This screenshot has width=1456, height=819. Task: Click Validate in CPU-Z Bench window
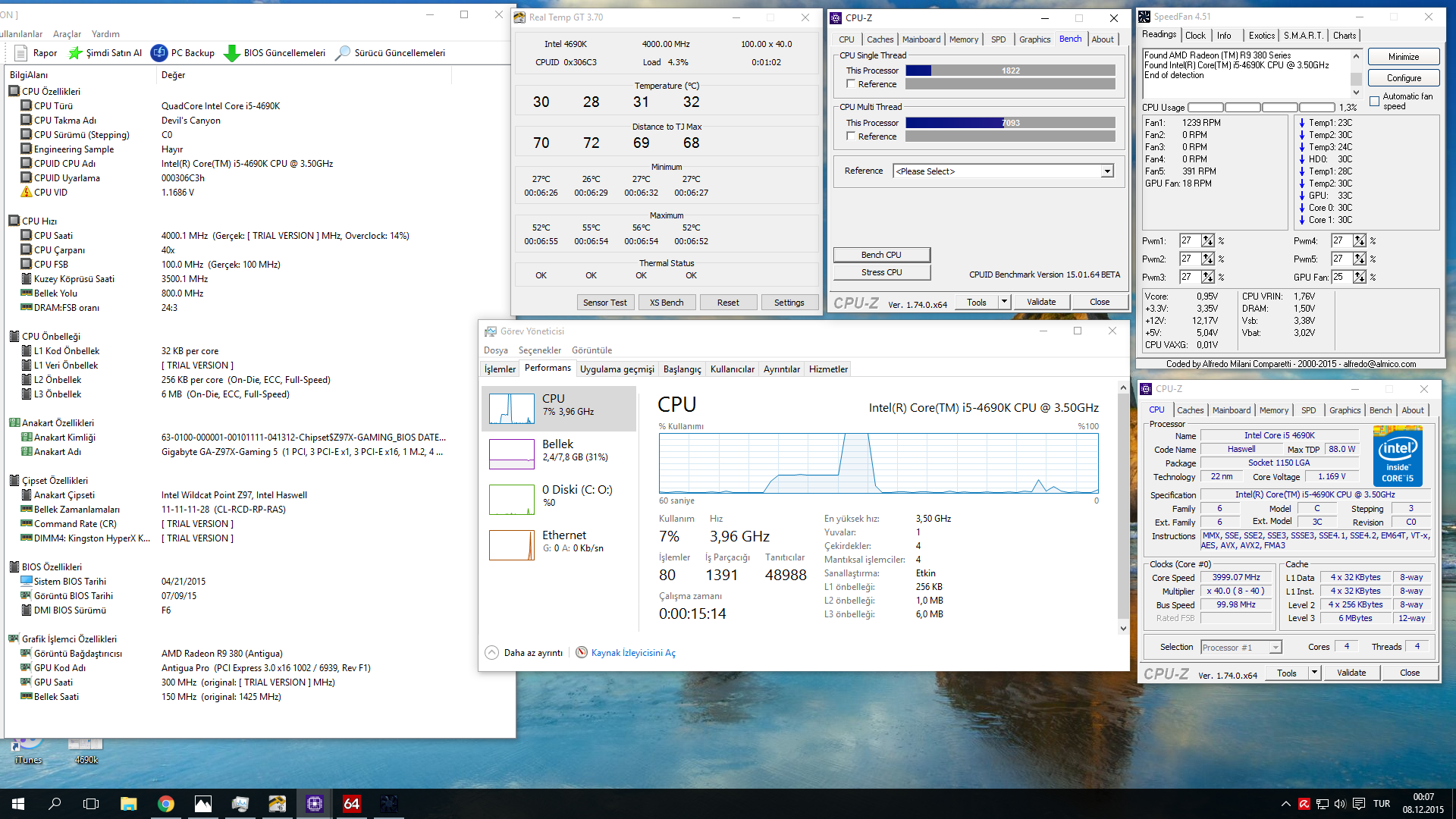[1040, 302]
